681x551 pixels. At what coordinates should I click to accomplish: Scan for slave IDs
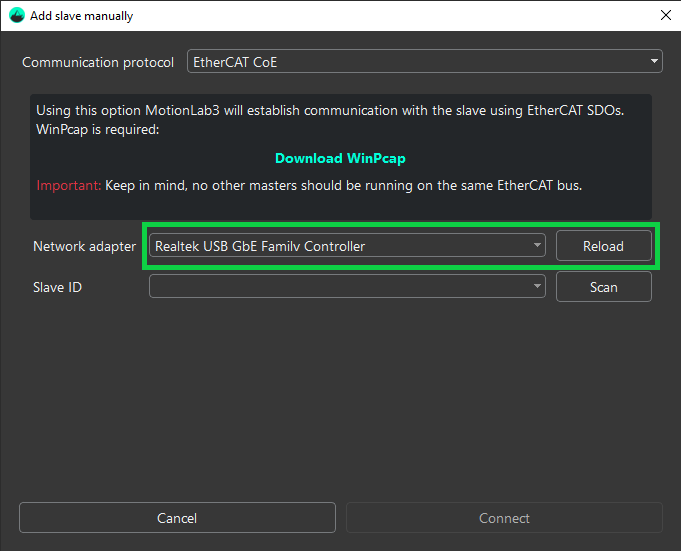(603, 287)
